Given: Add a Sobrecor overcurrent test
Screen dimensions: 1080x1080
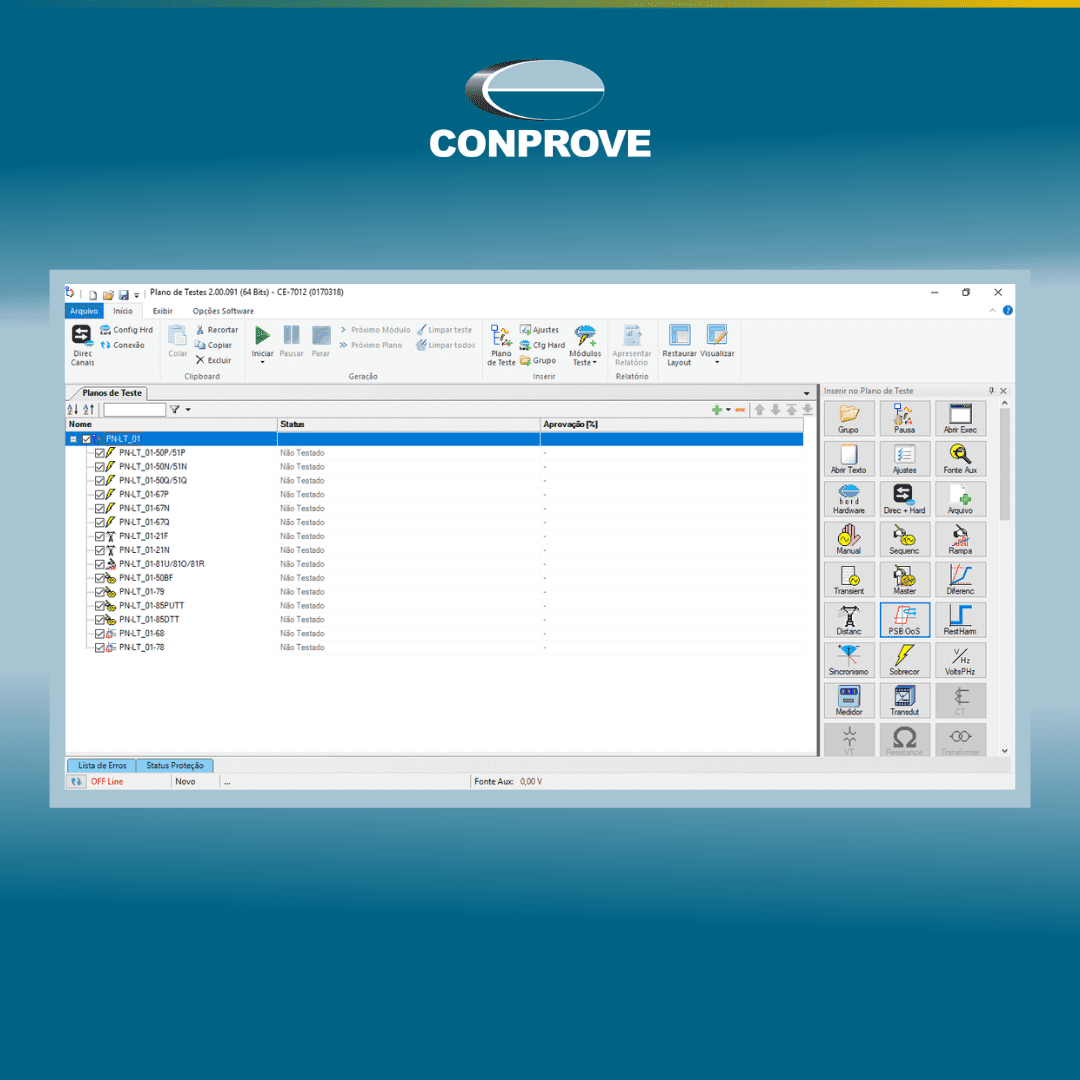Looking at the screenshot, I should pos(904,660).
